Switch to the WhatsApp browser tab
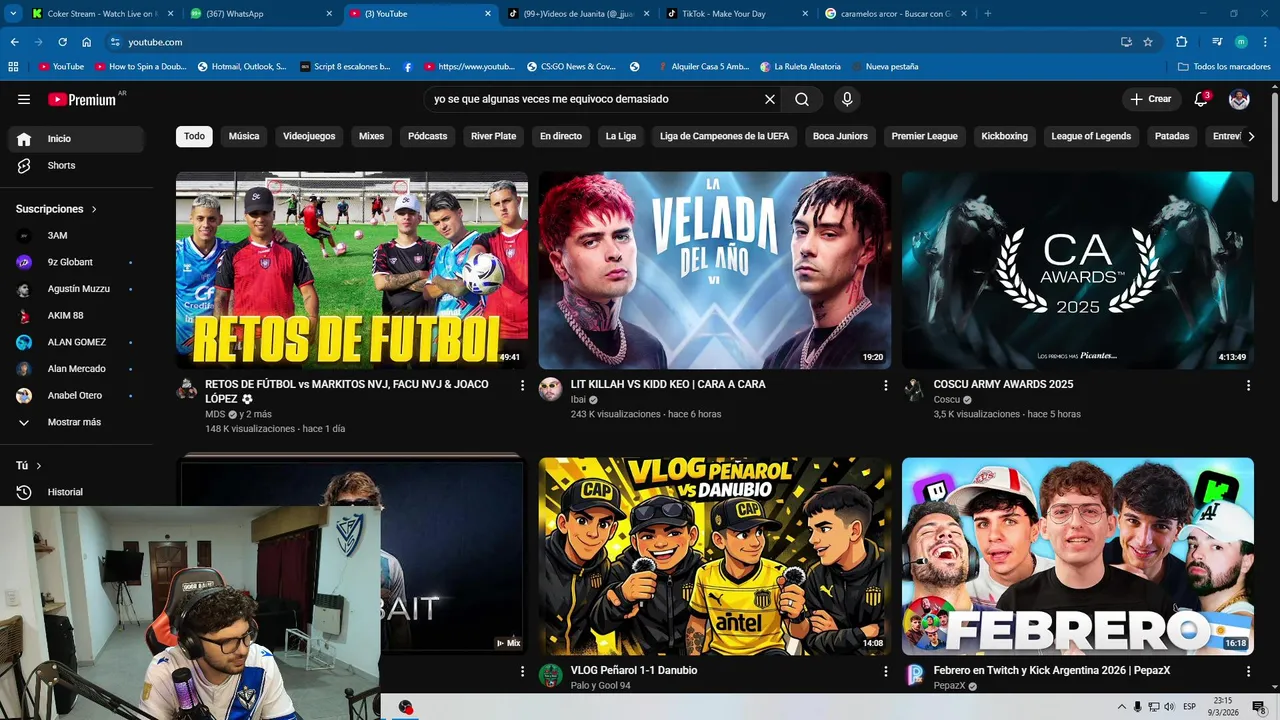Screen dimensions: 1280x720 point(260,14)
